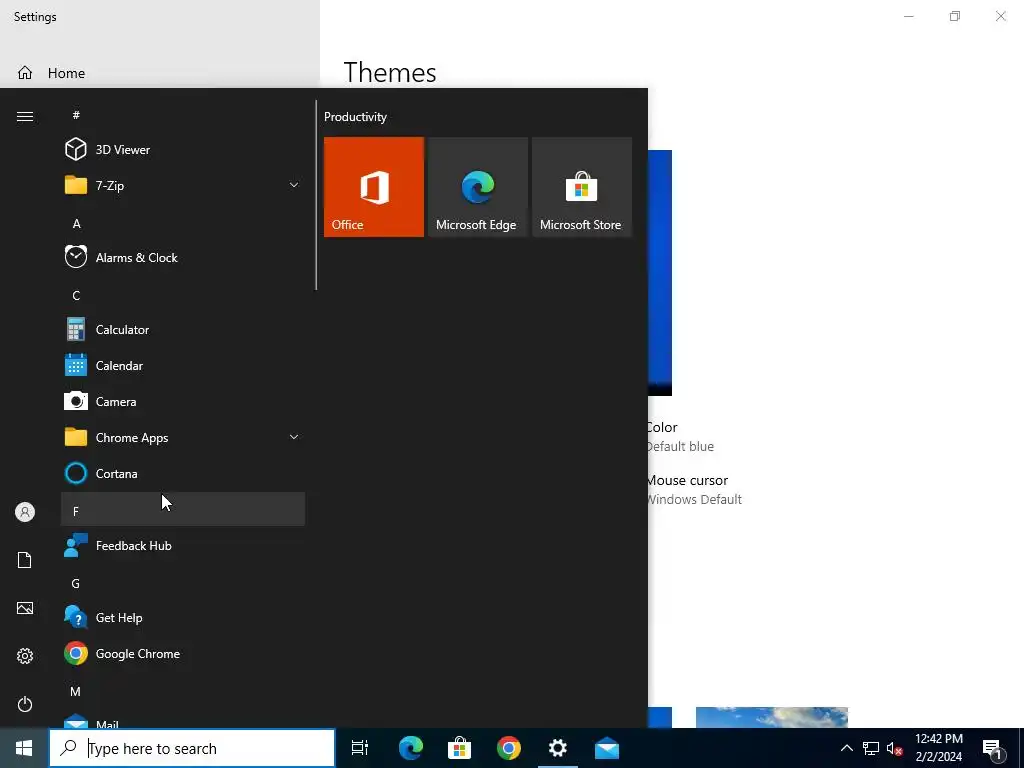Screen dimensions: 1024x768
Task: Launch Get Help app
Action: click(x=183, y=618)
